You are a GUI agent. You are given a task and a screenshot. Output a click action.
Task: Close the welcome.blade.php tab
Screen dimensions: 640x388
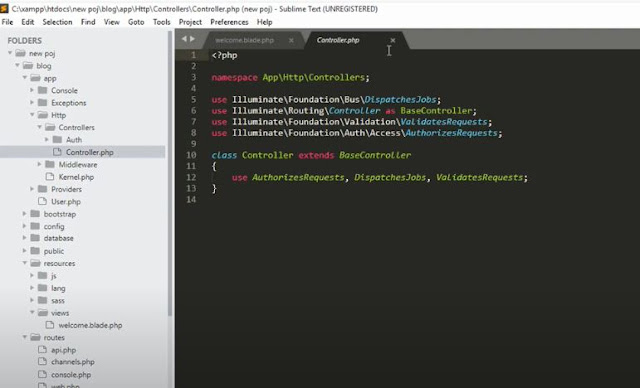click(291, 40)
